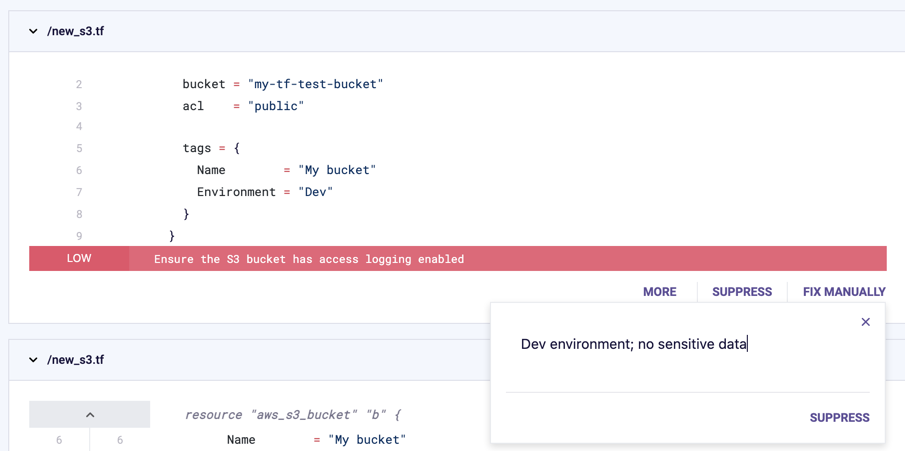Confirm SUPPRESS in the popup

[x=839, y=418]
